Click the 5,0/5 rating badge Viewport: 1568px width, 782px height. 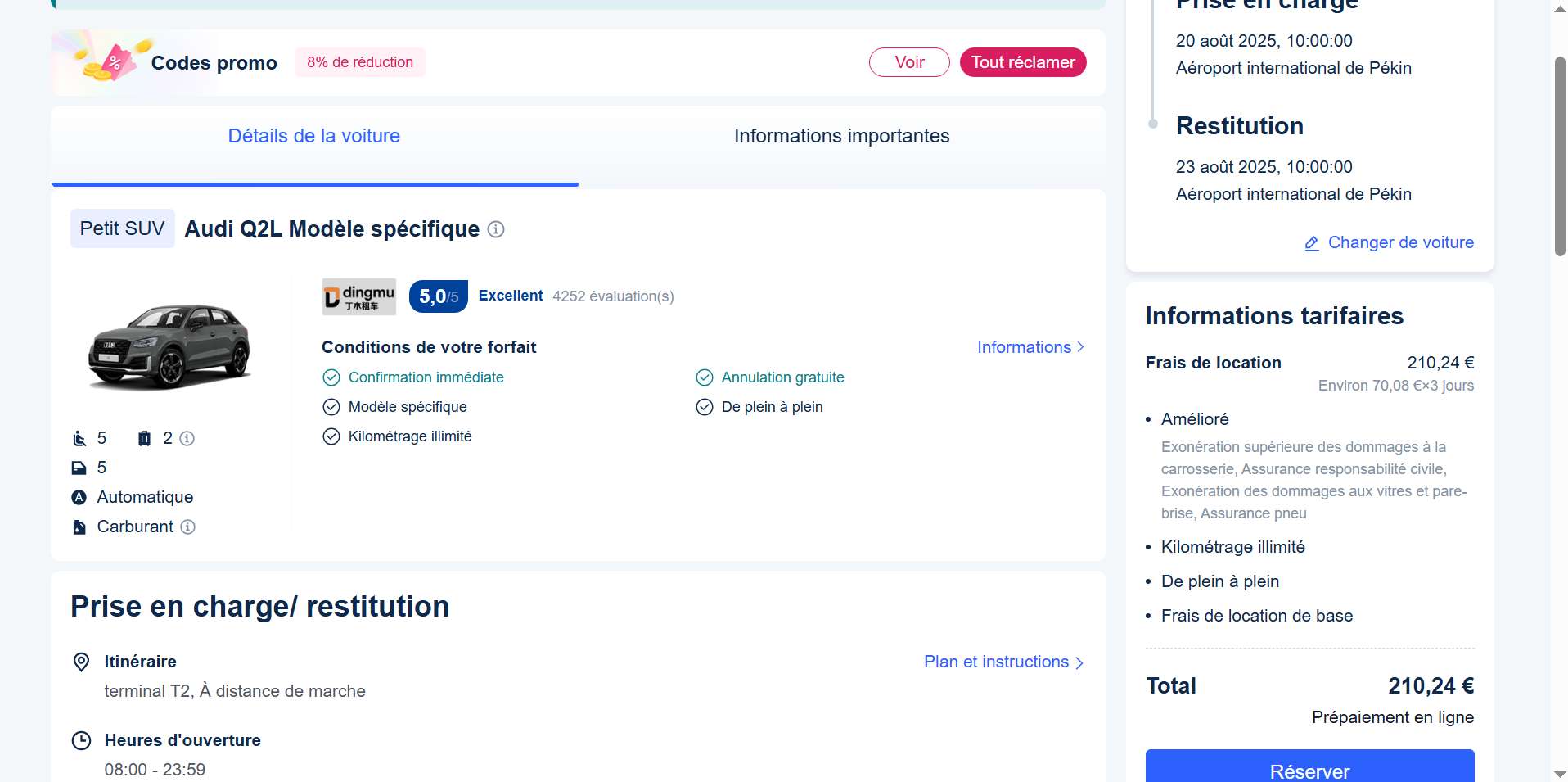[439, 296]
